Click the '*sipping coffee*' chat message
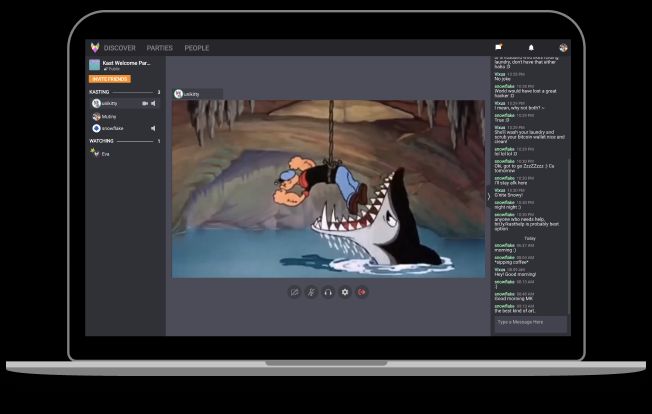 (511, 262)
